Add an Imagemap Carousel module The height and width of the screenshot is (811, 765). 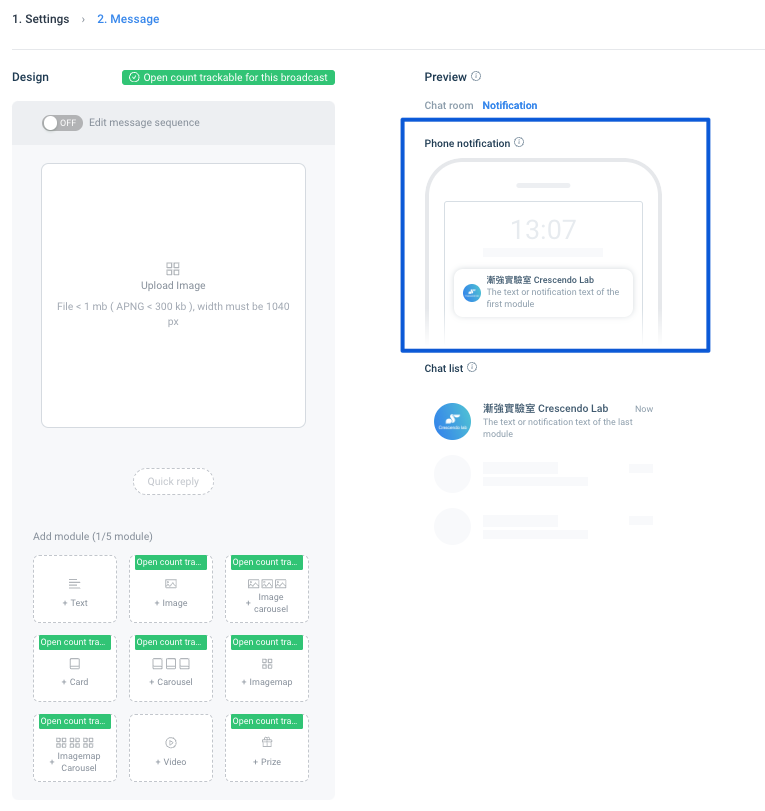pos(75,750)
